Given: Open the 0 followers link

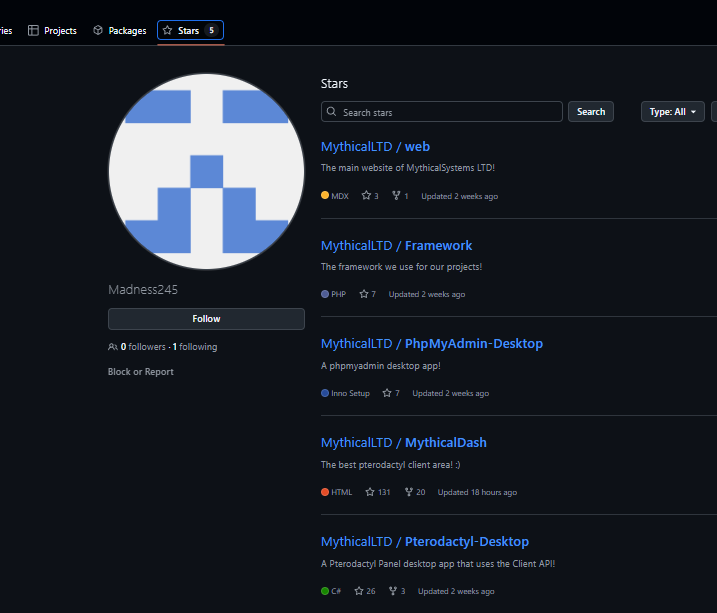Looking at the screenshot, I should (x=143, y=347).
